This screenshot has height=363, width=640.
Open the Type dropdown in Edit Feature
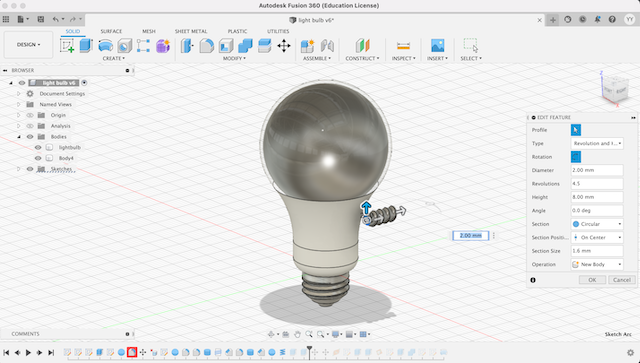597,143
